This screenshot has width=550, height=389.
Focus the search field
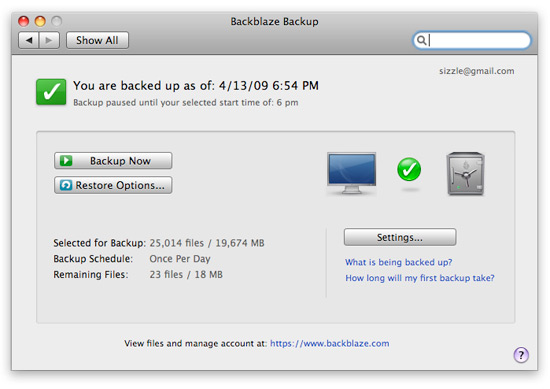coord(471,40)
